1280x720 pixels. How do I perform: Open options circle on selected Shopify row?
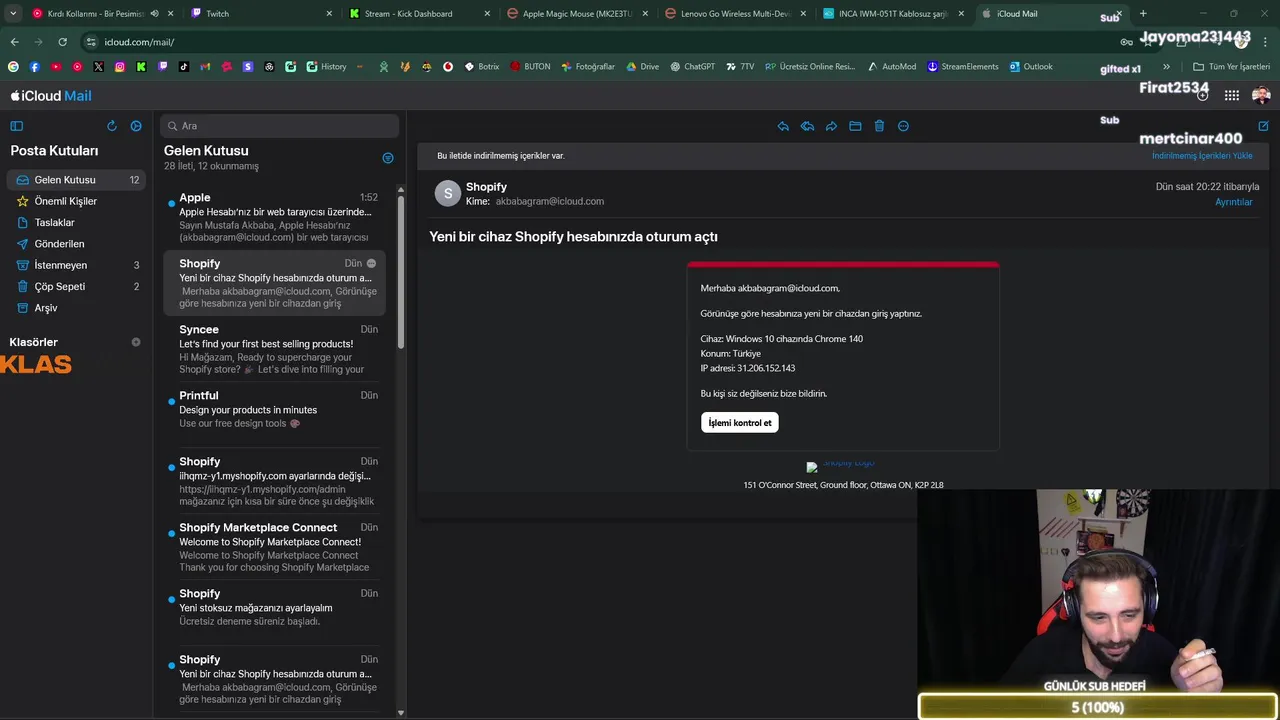(x=371, y=263)
